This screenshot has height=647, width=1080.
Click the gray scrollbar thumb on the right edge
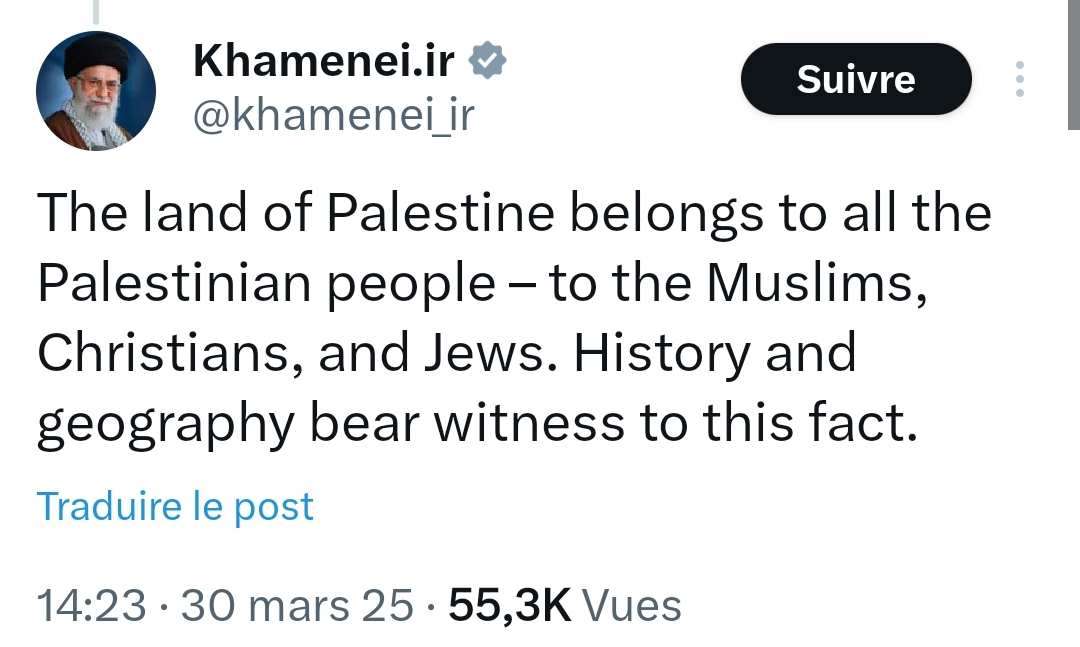point(1074,65)
